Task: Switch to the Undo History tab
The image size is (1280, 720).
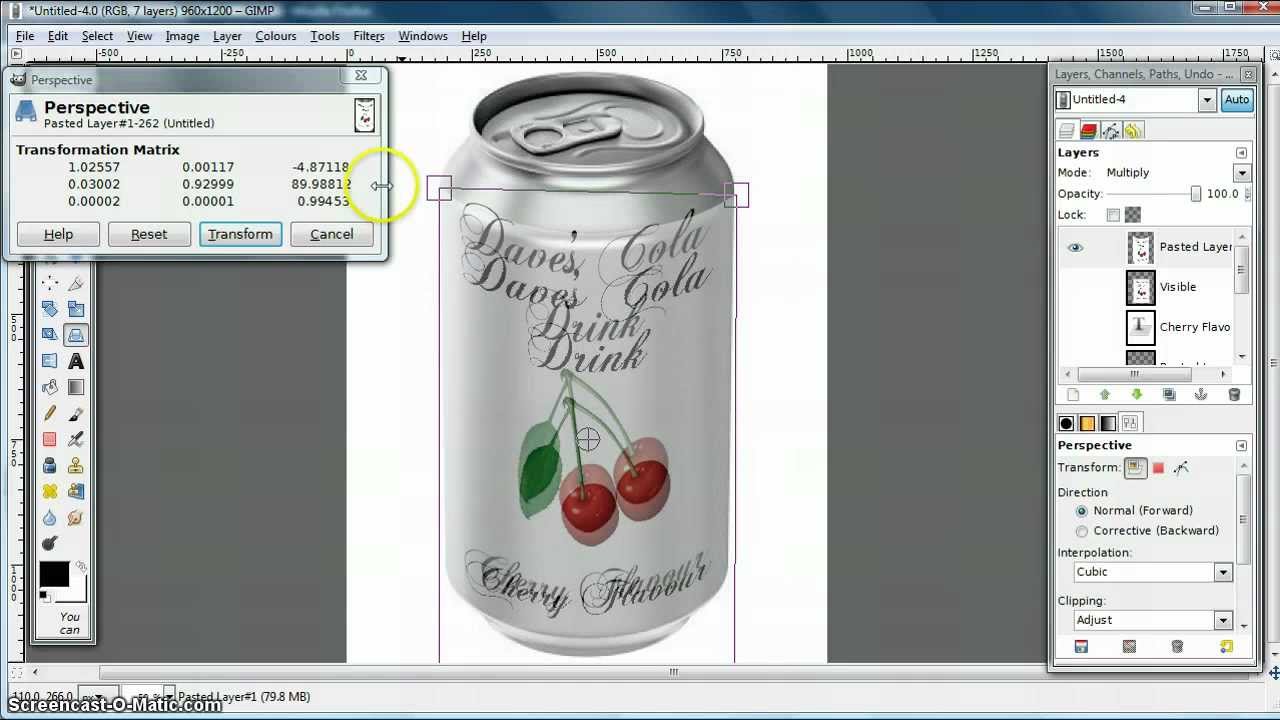Action: point(1133,131)
